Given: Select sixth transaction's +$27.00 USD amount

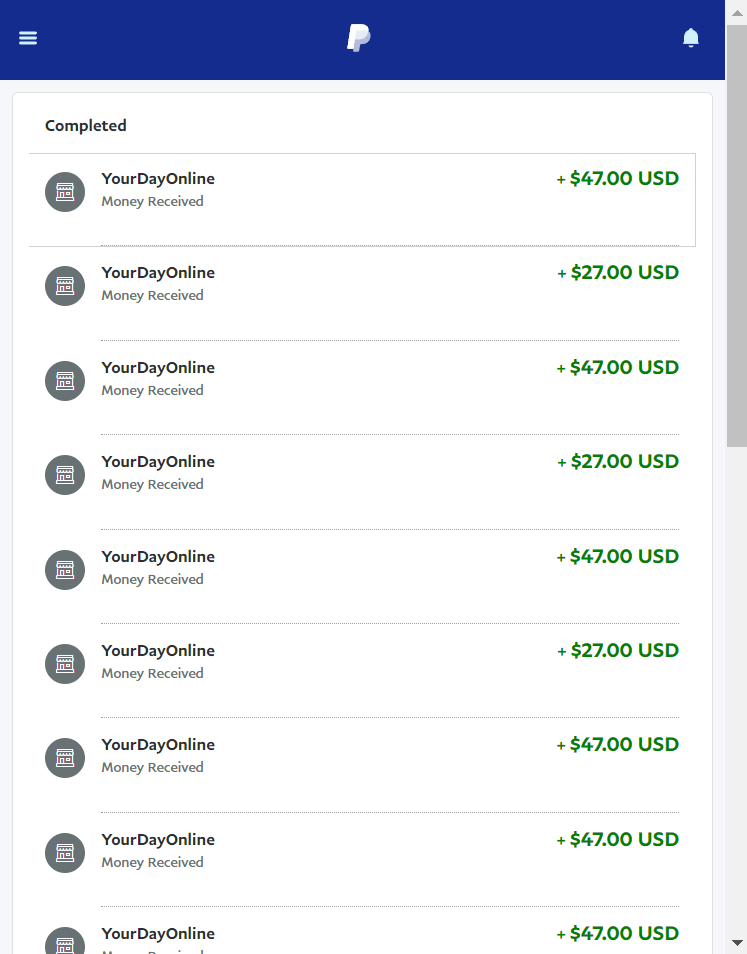Looking at the screenshot, I should (617, 650).
